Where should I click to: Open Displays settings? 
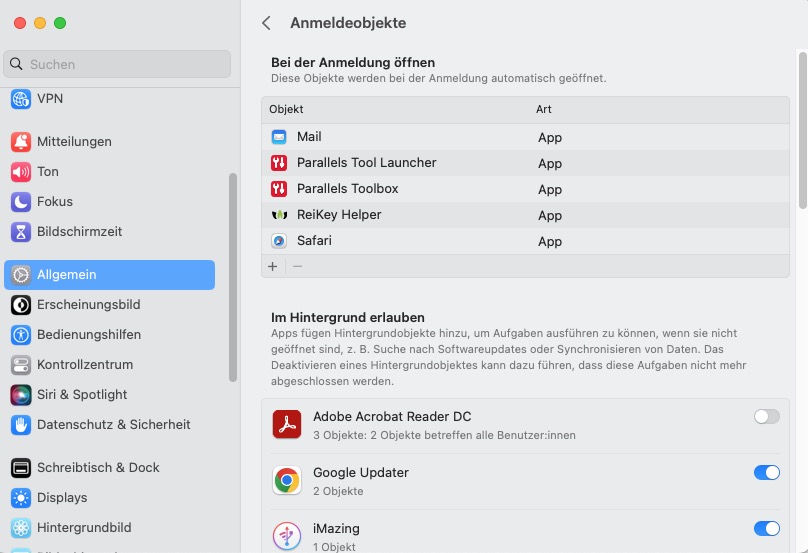[62, 497]
